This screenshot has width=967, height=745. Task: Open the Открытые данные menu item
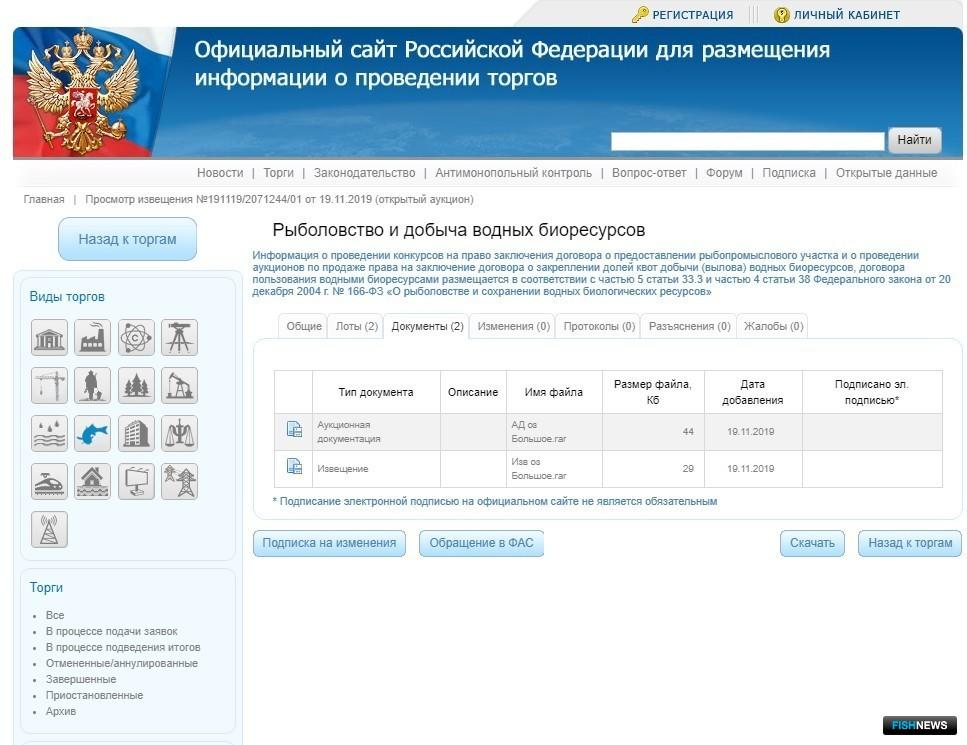point(886,173)
